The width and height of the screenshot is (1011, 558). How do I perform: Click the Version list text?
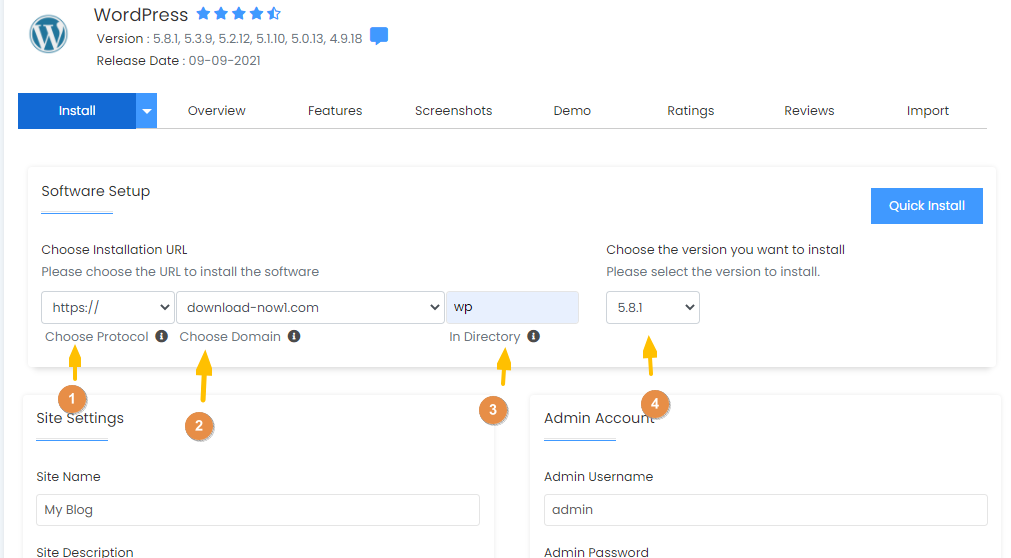[230, 39]
